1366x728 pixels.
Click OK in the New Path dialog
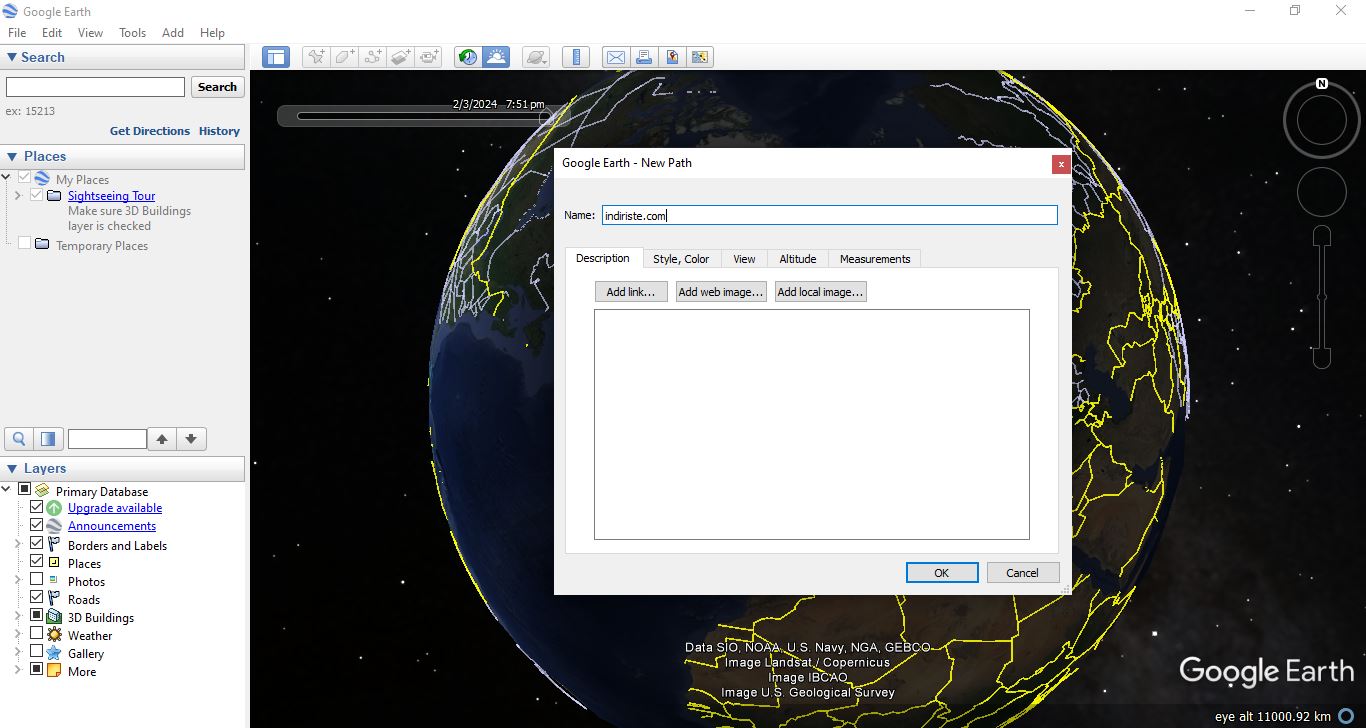(x=942, y=573)
